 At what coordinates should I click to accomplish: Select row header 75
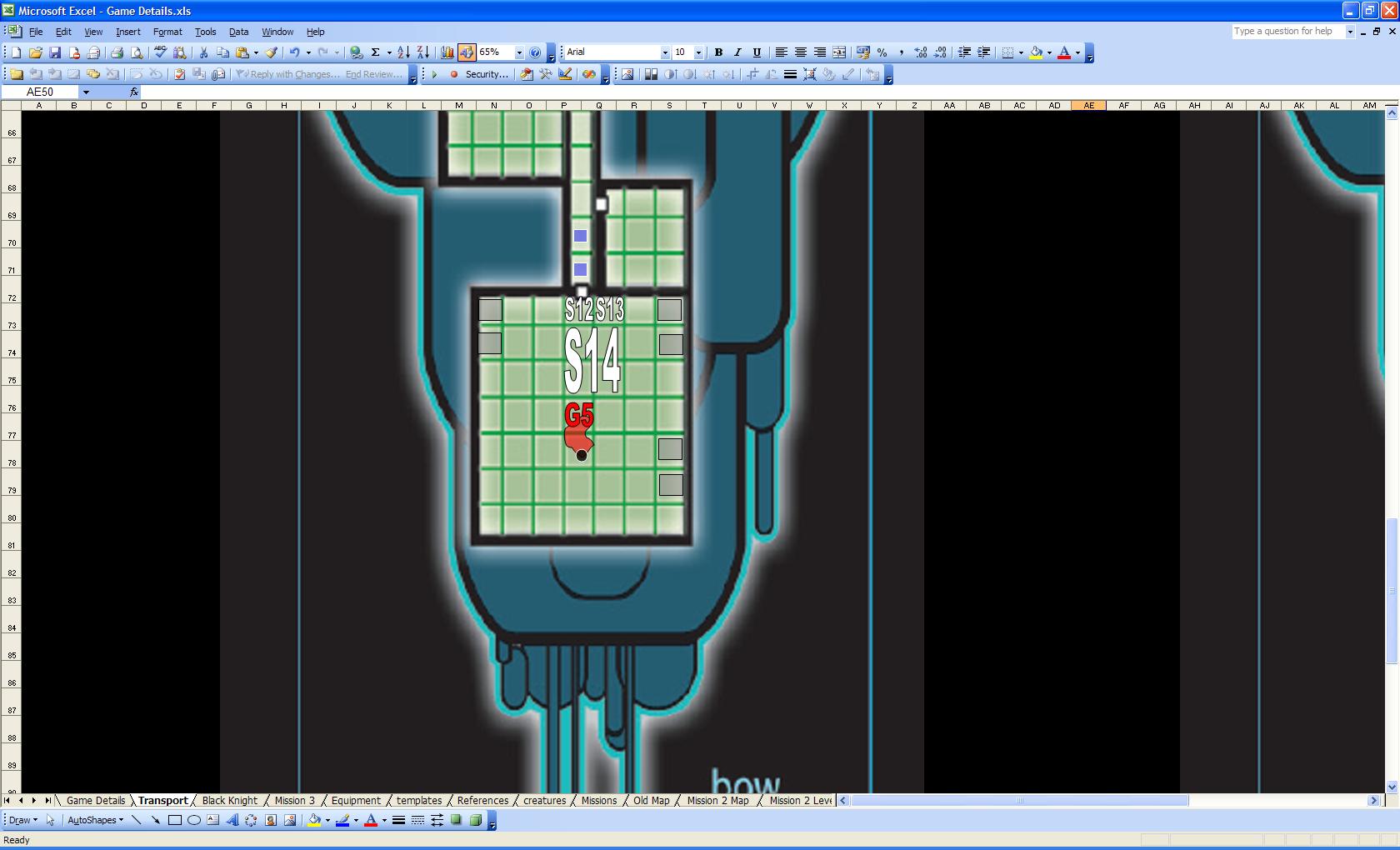(x=12, y=380)
